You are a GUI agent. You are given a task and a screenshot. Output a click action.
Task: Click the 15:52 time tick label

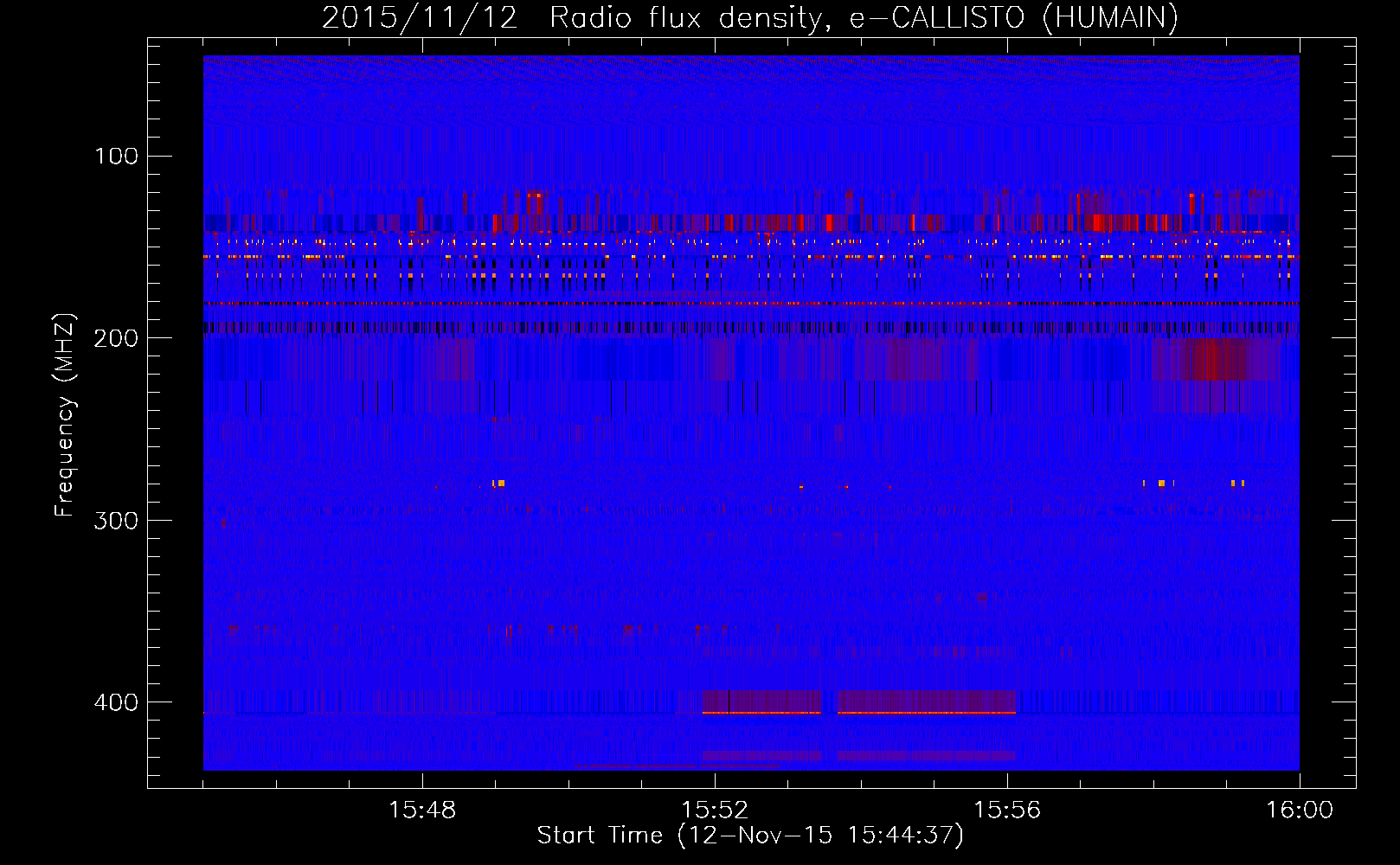[715, 811]
